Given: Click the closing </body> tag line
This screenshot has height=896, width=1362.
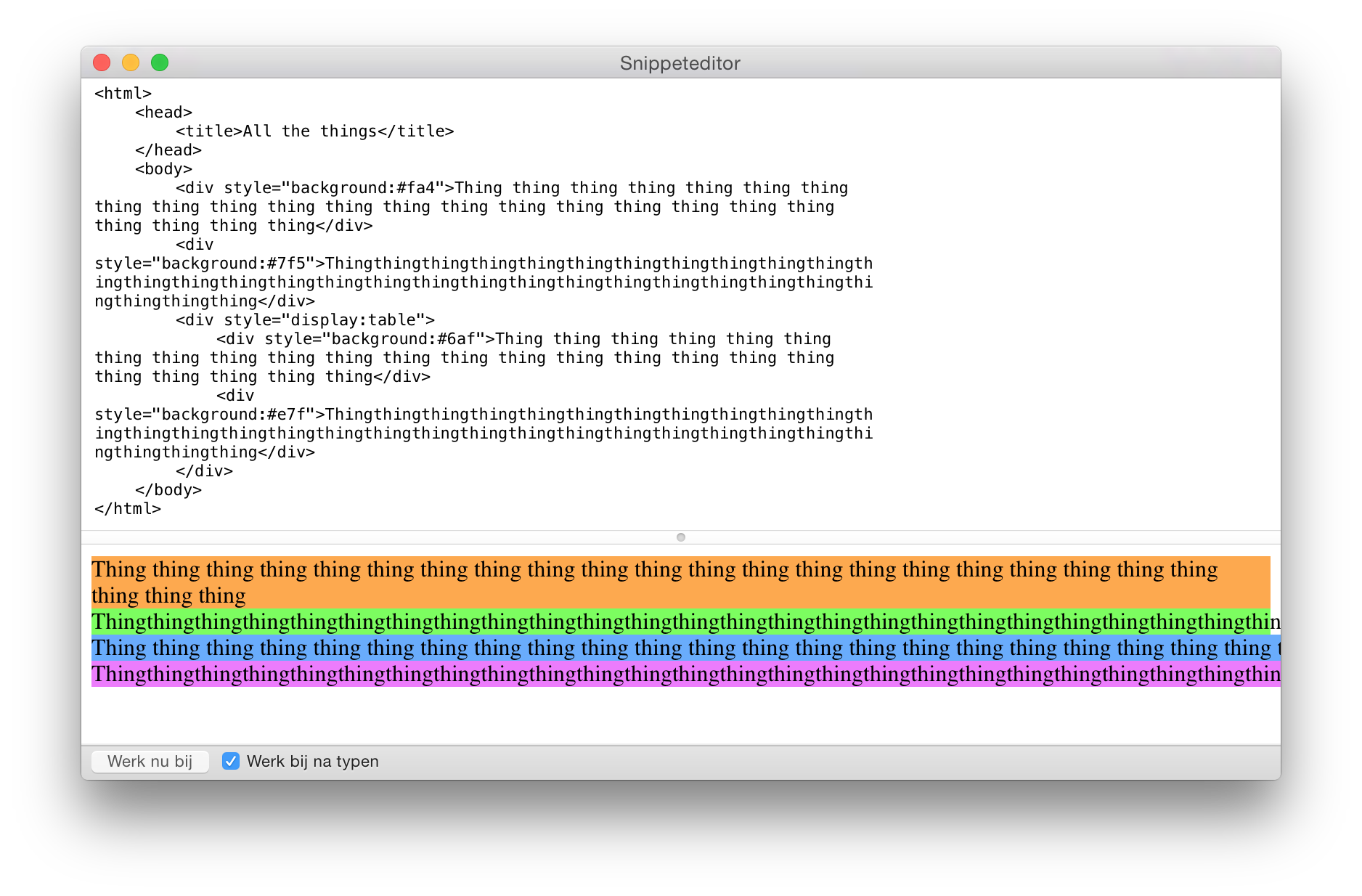Looking at the screenshot, I should click(x=168, y=490).
